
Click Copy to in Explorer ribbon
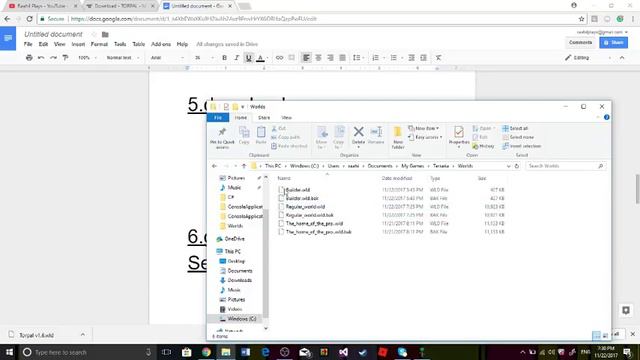coord(339,138)
